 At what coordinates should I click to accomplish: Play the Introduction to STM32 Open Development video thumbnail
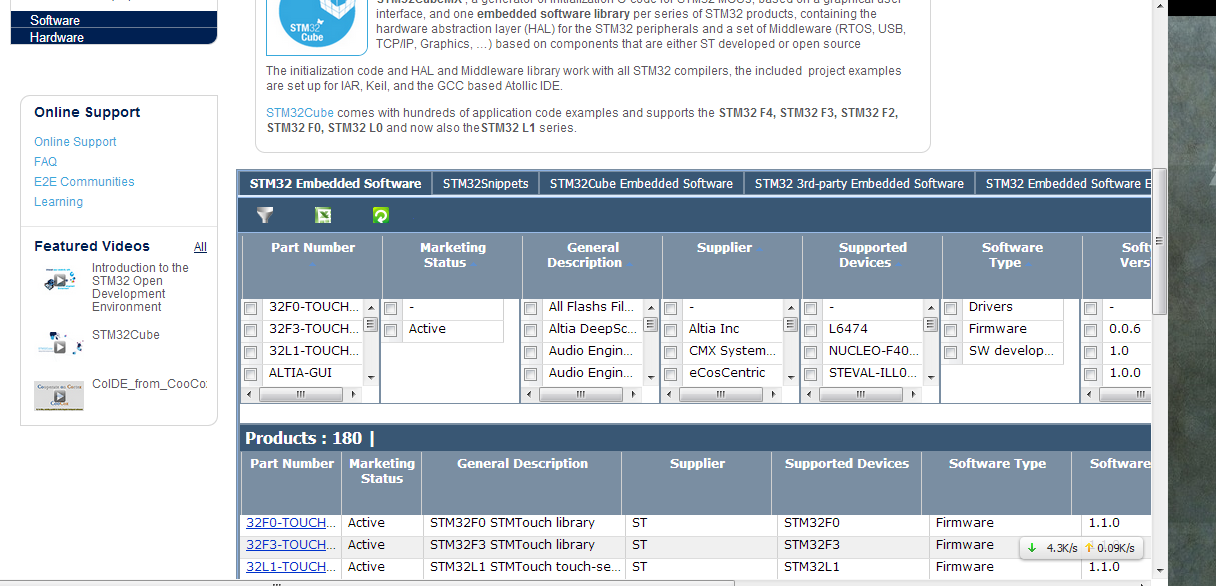[60, 281]
